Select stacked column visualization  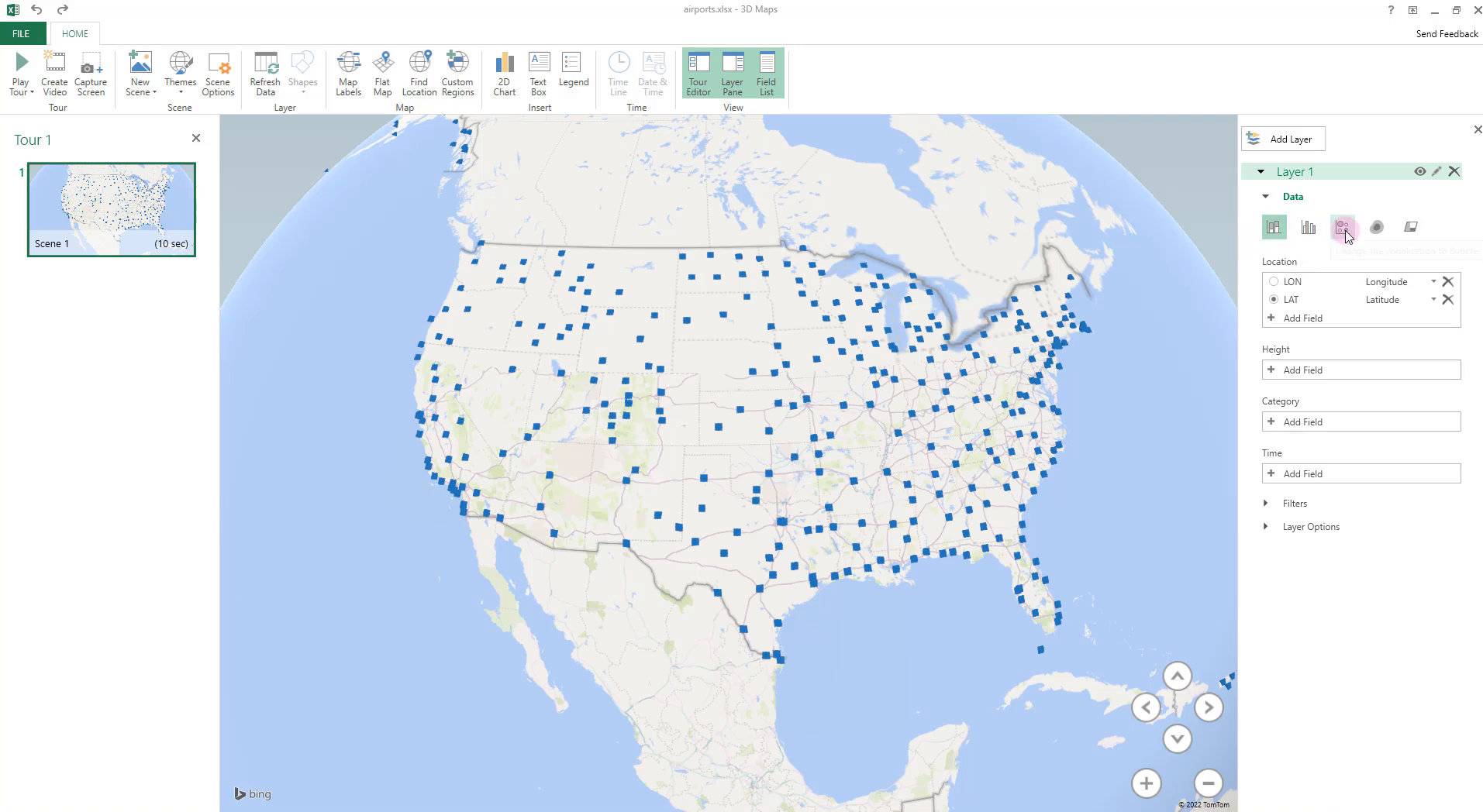click(1274, 227)
